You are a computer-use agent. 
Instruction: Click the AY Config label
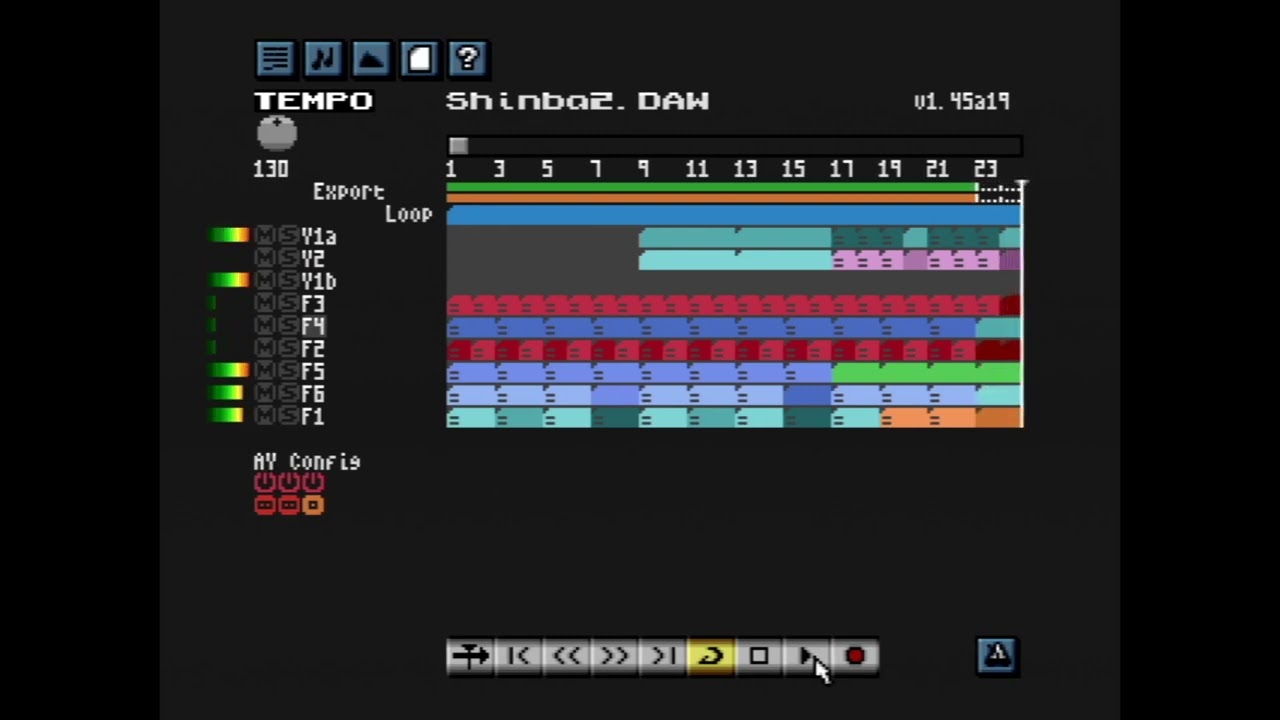coord(307,462)
